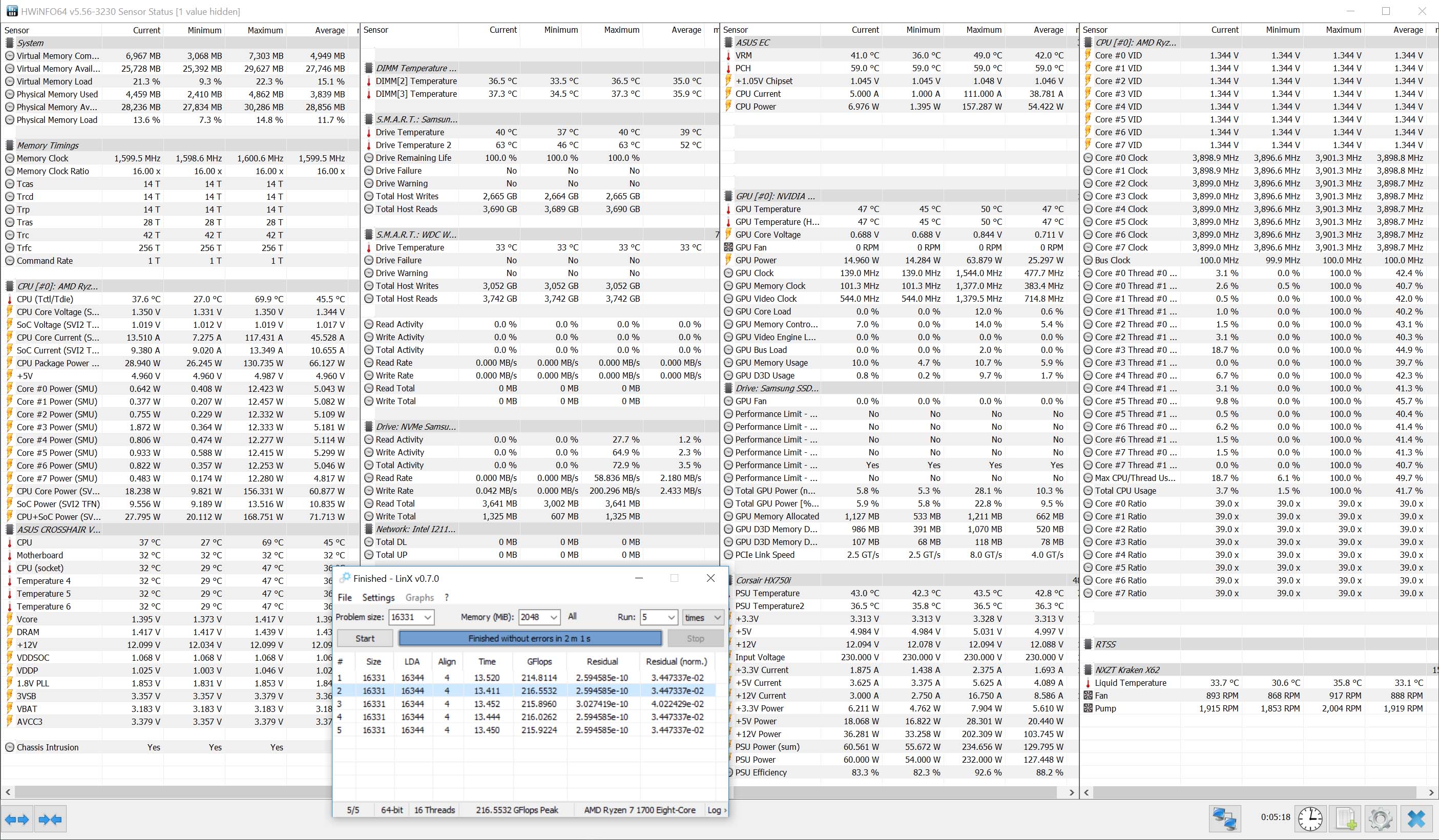Image resolution: width=1439 pixels, height=840 pixels.
Task: Open the LinX Settings menu
Action: click(x=378, y=597)
